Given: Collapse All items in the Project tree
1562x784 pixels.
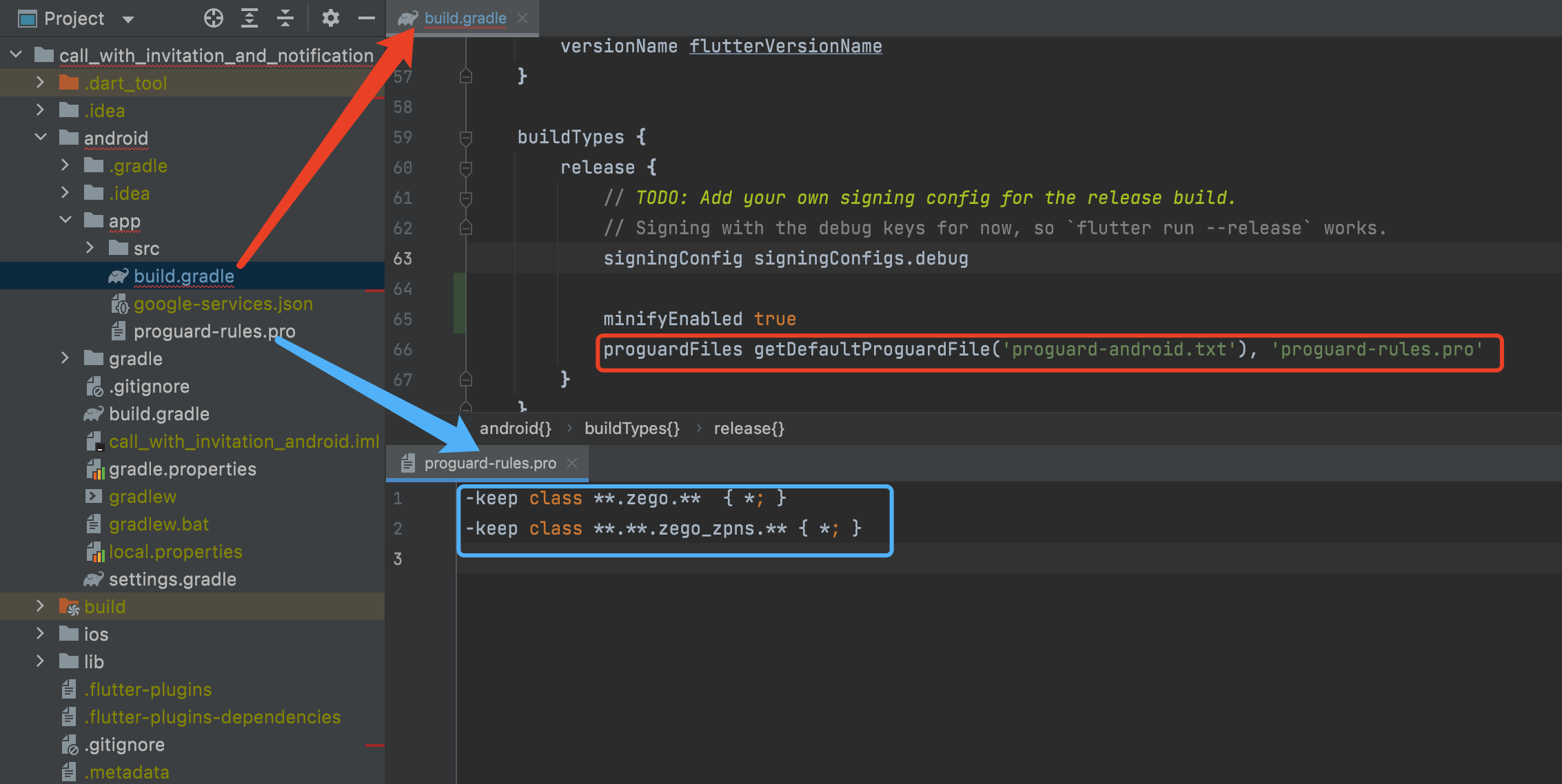Looking at the screenshot, I should click(285, 18).
